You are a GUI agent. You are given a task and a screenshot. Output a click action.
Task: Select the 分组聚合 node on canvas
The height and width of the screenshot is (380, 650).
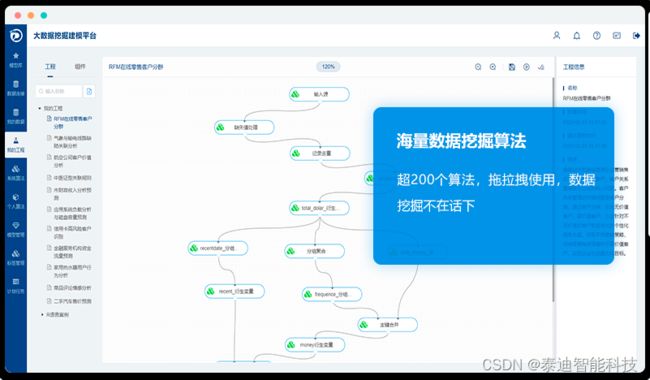point(315,251)
